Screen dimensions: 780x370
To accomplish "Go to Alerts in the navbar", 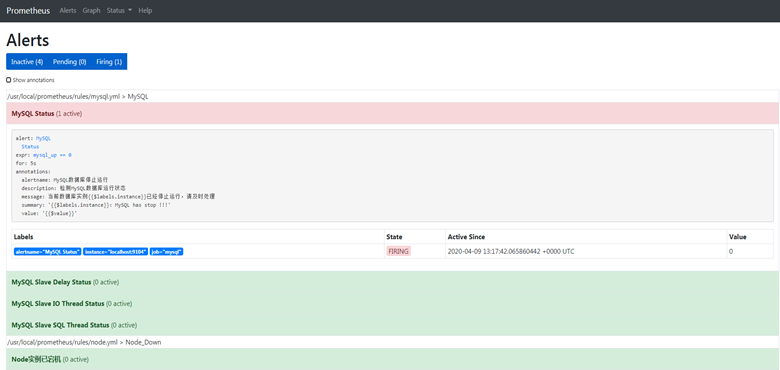I will pos(68,10).
